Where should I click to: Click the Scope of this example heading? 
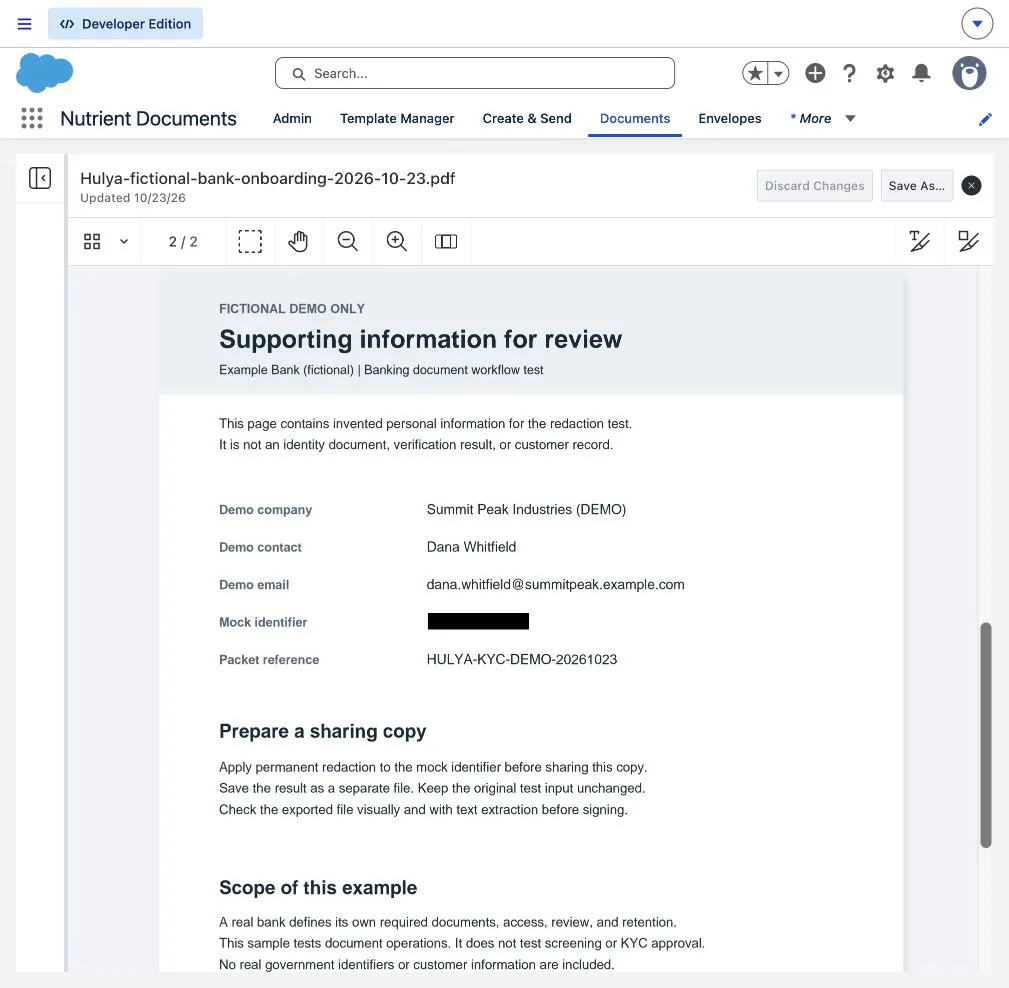[x=318, y=888]
